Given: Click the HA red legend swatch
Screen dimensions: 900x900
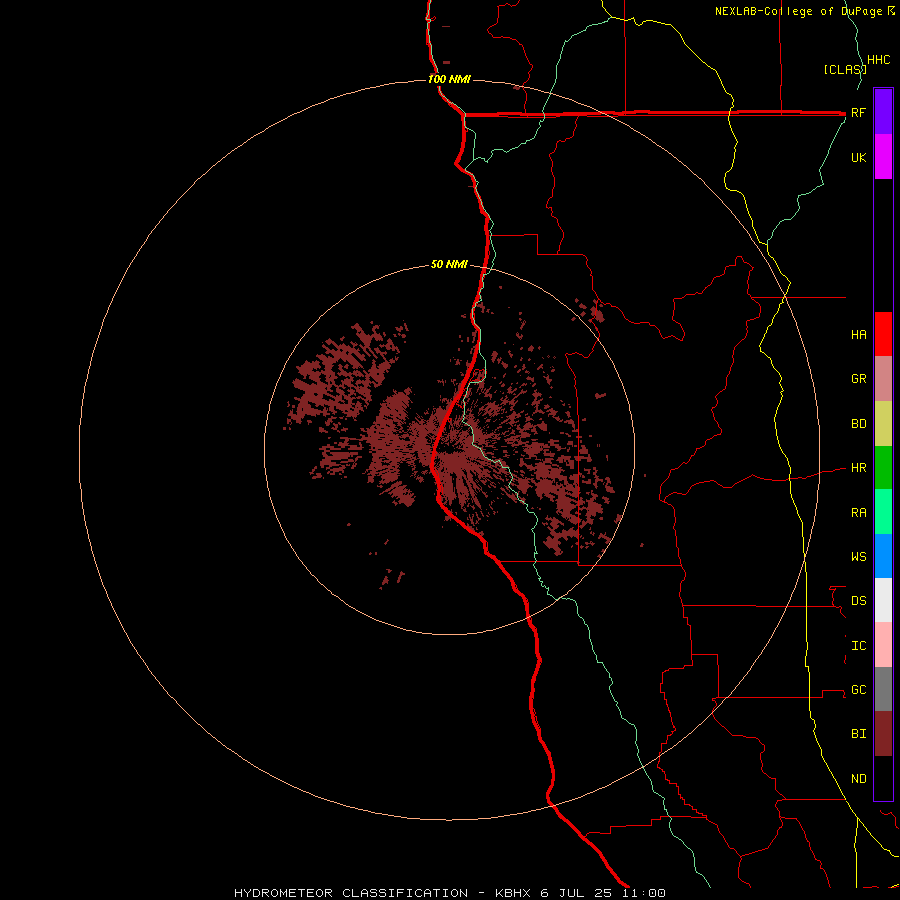Looking at the screenshot, I should tap(883, 334).
